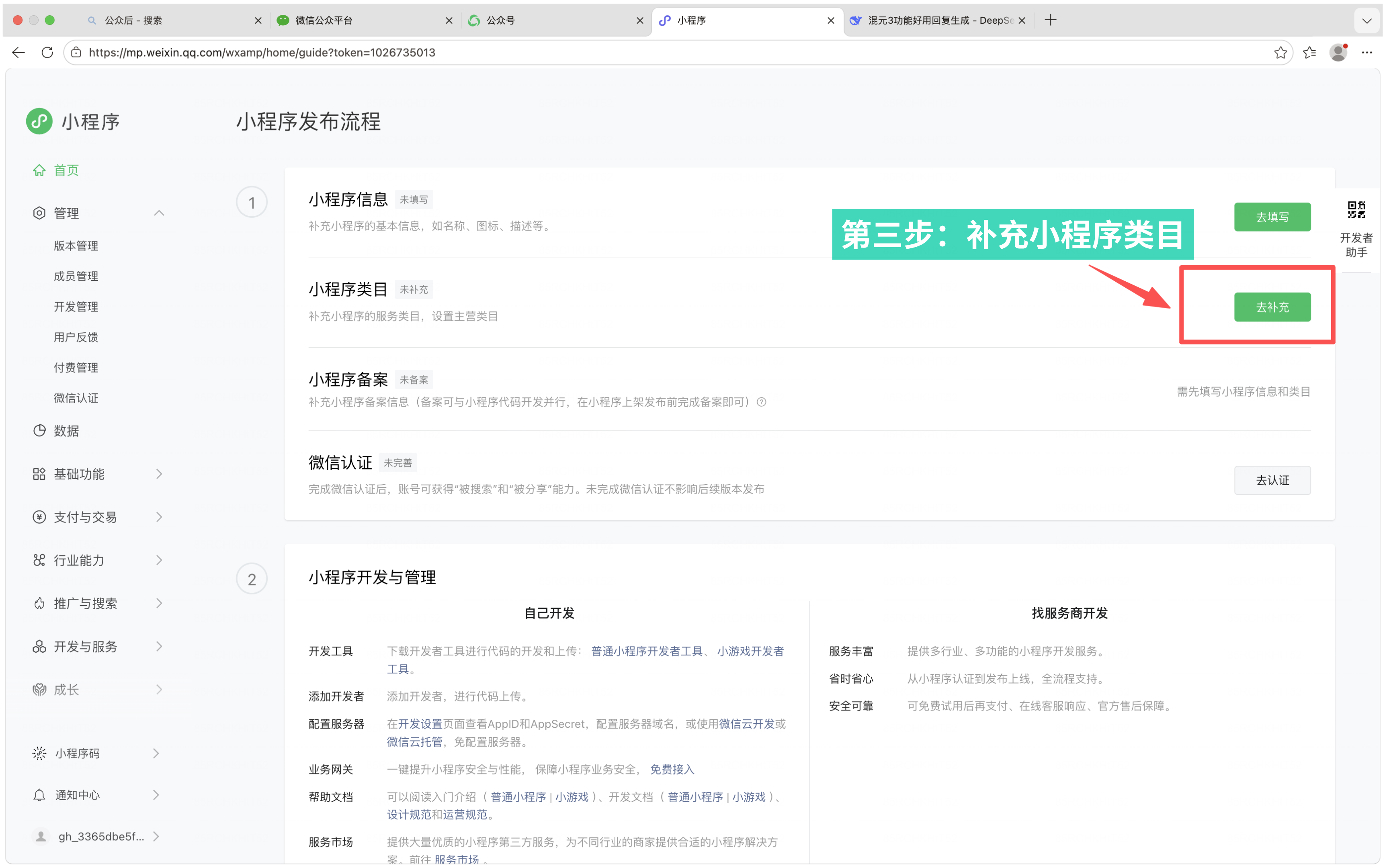The width and height of the screenshot is (1389, 868).
Task: Click the 去填写 button
Action: (1272, 217)
